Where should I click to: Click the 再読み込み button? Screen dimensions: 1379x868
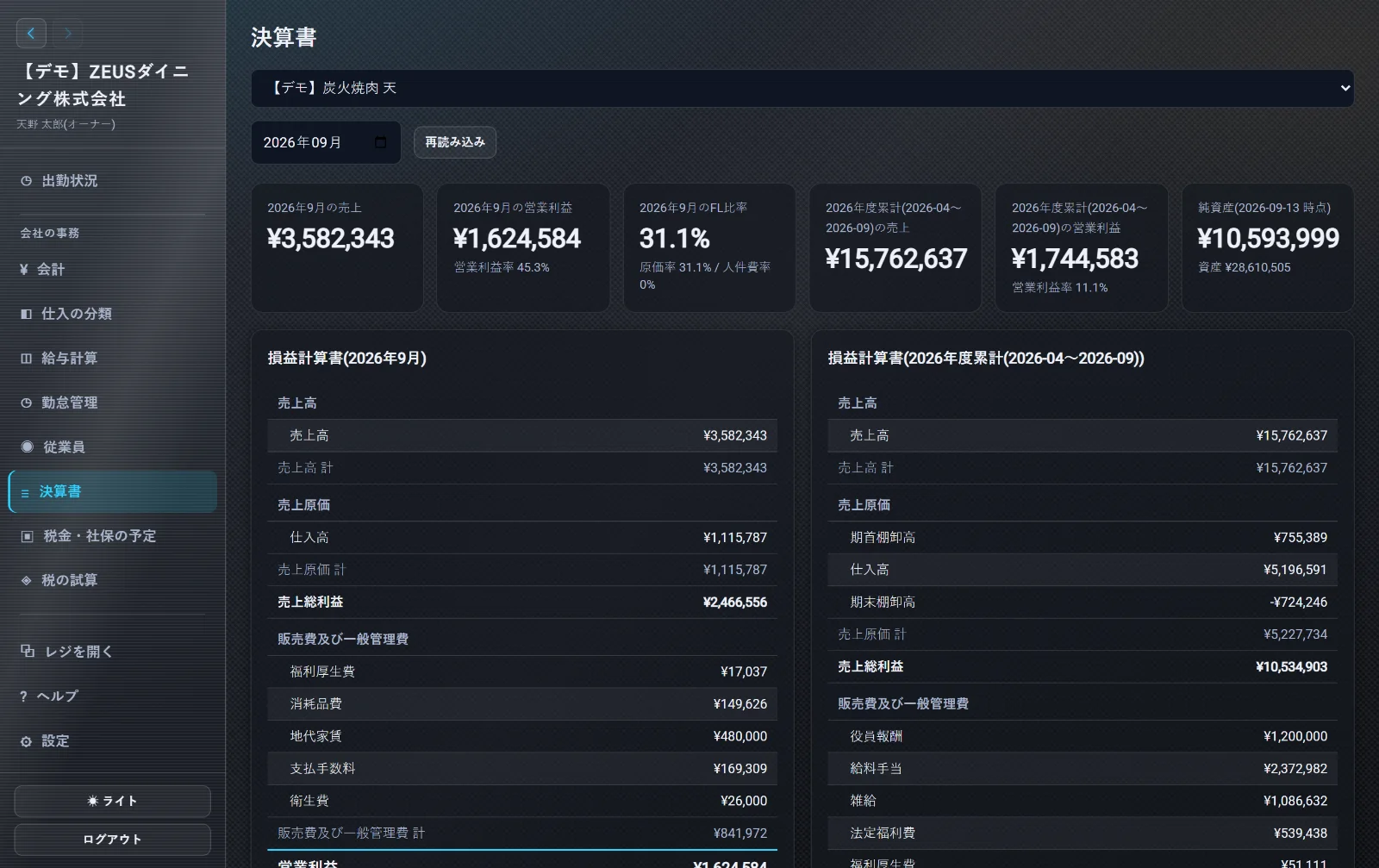point(455,142)
